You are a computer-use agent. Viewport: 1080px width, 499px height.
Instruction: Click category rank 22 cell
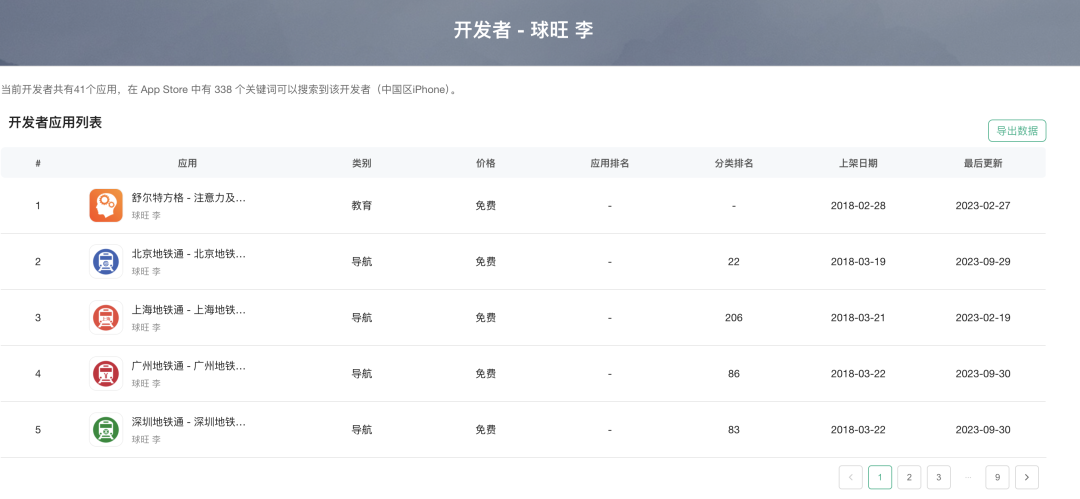[734, 261]
